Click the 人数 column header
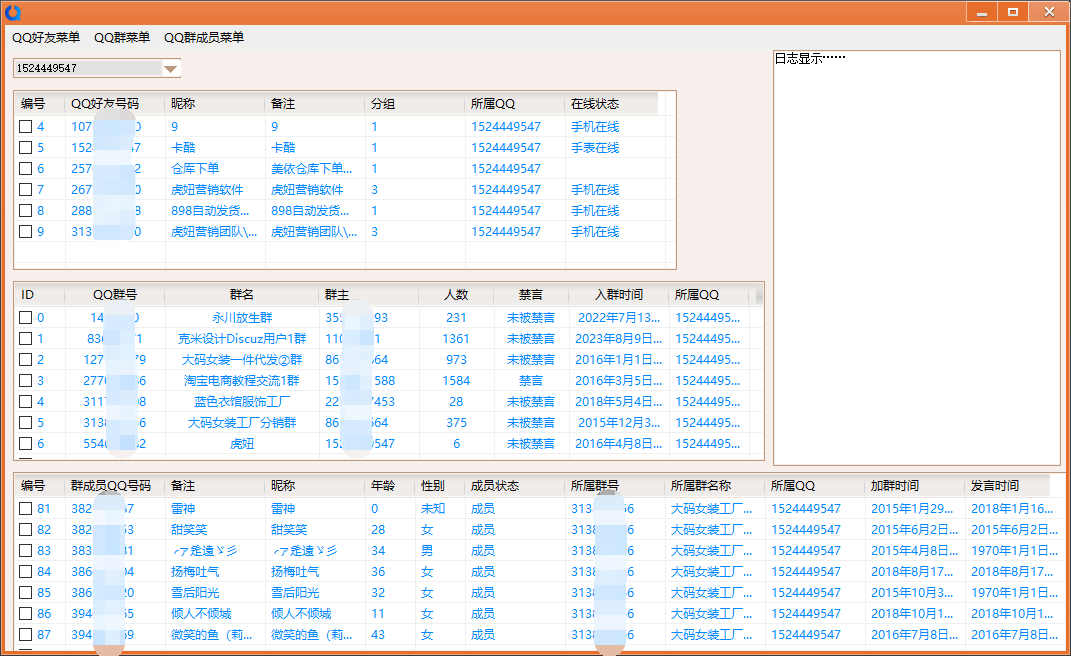This screenshot has height=656, width=1071. [x=456, y=295]
